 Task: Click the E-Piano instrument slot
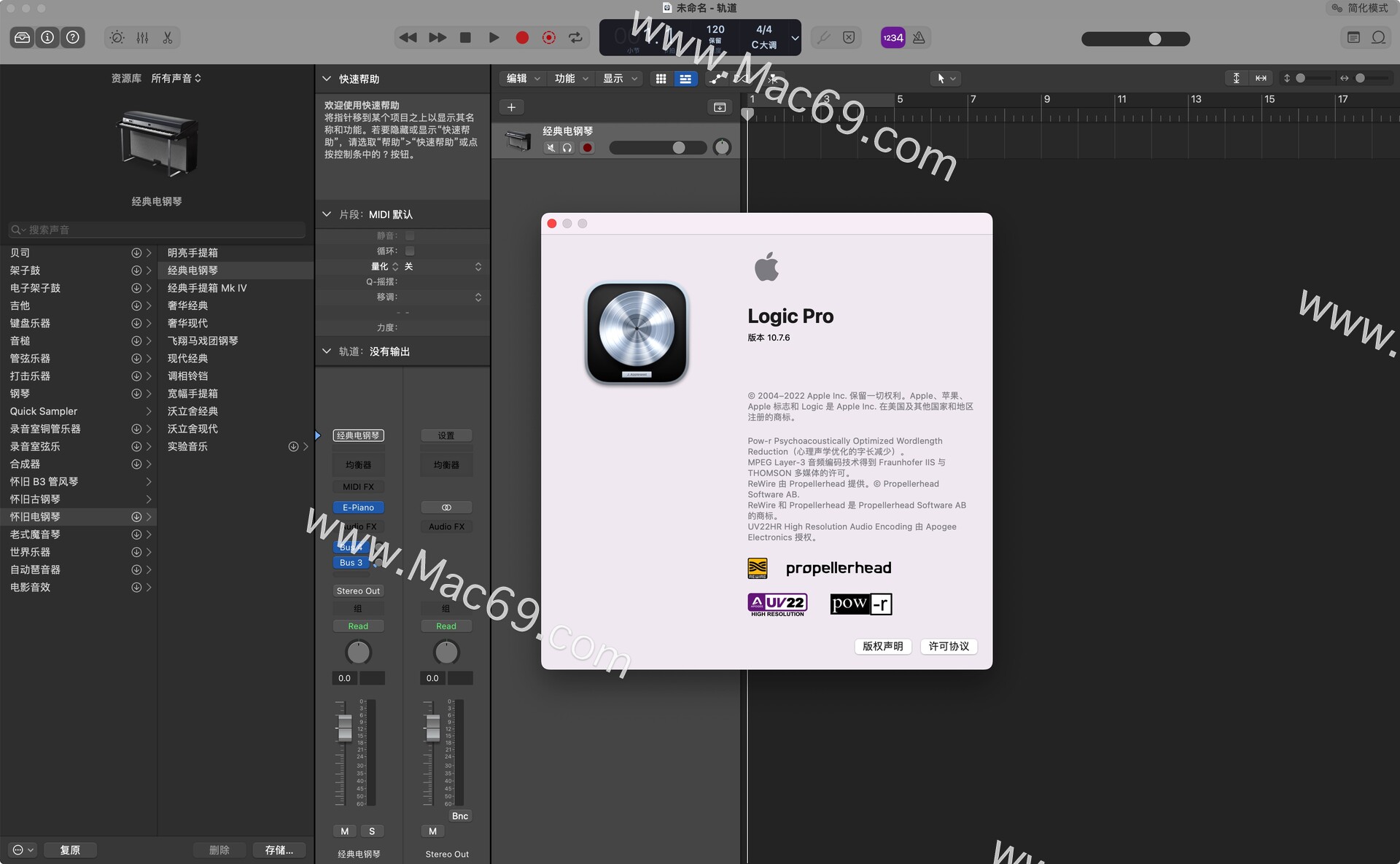tap(358, 507)
